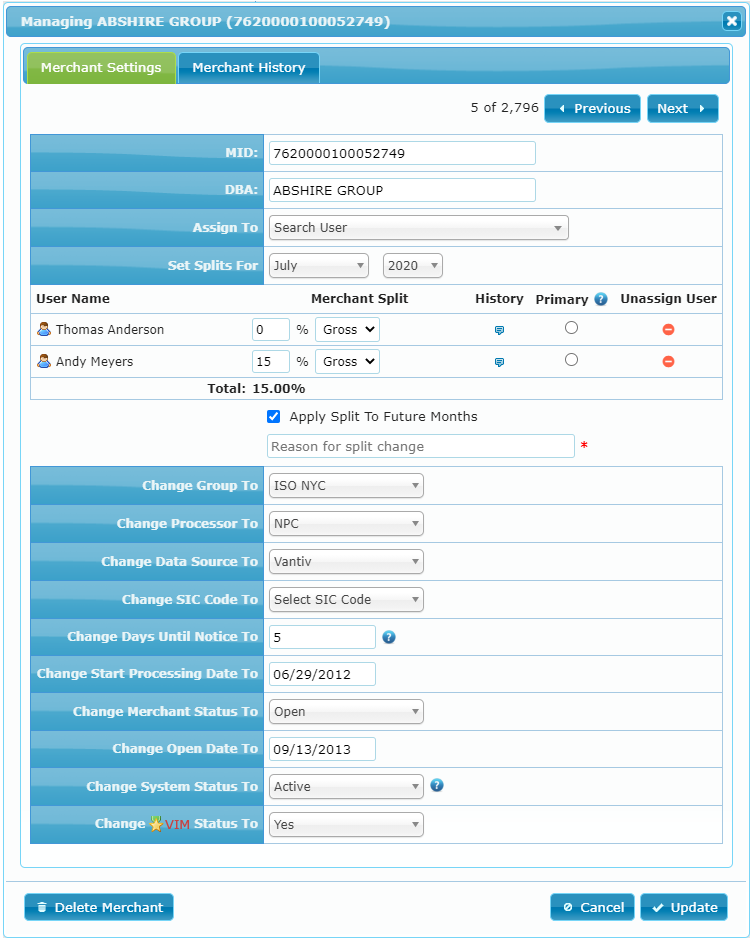Open the Assign To user dropdown
The height and width of the screenshot is (942, 755).
pos(419,228)
